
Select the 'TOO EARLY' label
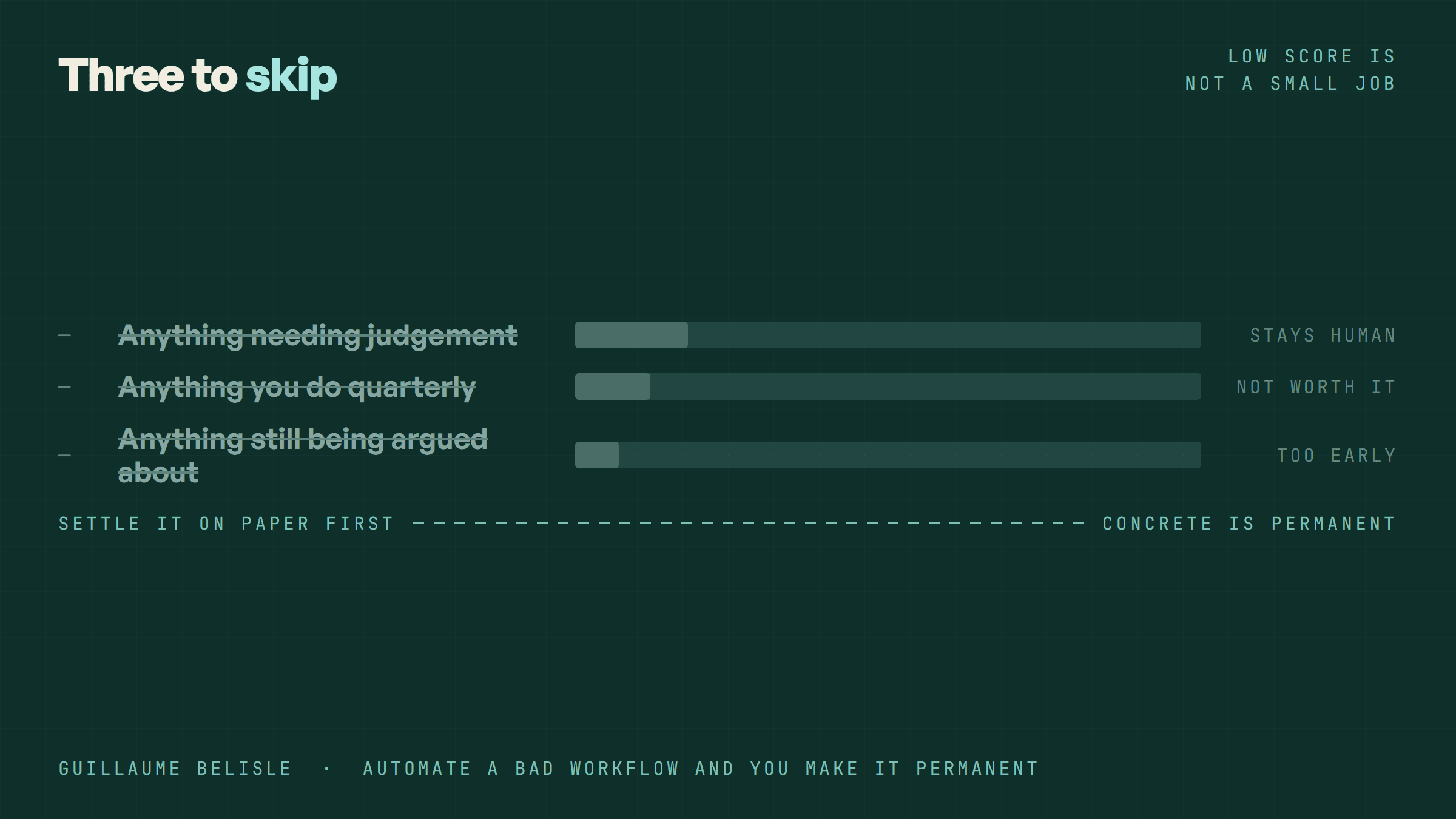[1337, 456]
